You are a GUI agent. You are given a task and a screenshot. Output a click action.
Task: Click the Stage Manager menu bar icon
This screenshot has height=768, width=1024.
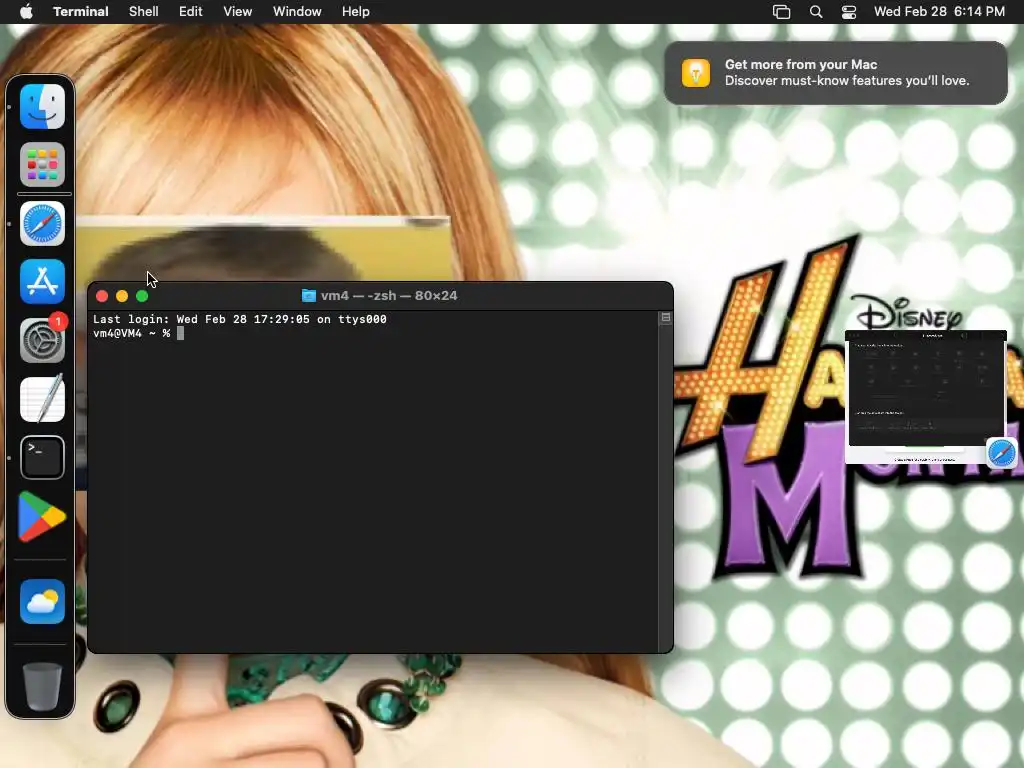pos(782,12)
